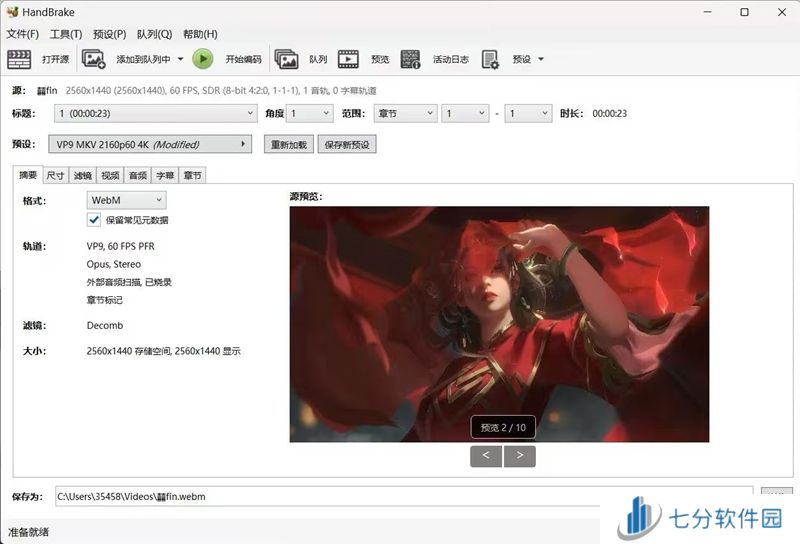
Task: Open the VP9 MKV 2160p60 4K preset selector
Action: (x=150, y=144)
